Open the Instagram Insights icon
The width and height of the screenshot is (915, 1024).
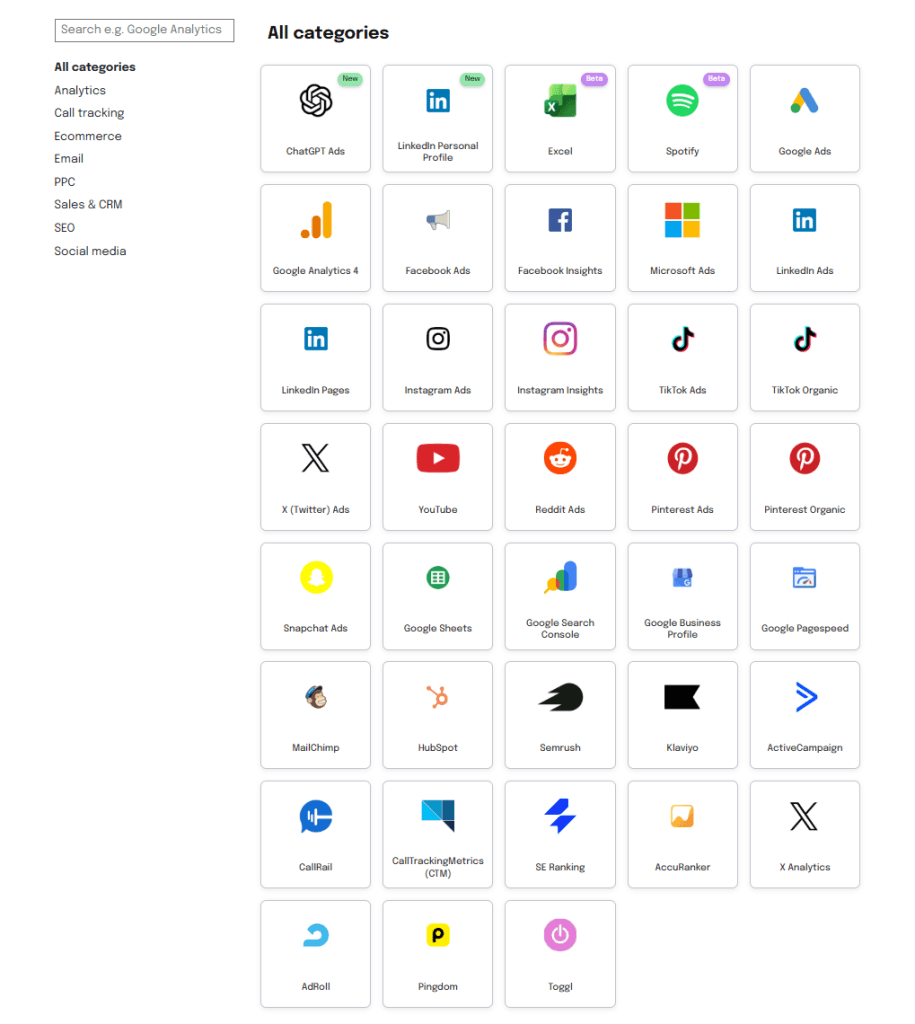click(x=560, y=339)
